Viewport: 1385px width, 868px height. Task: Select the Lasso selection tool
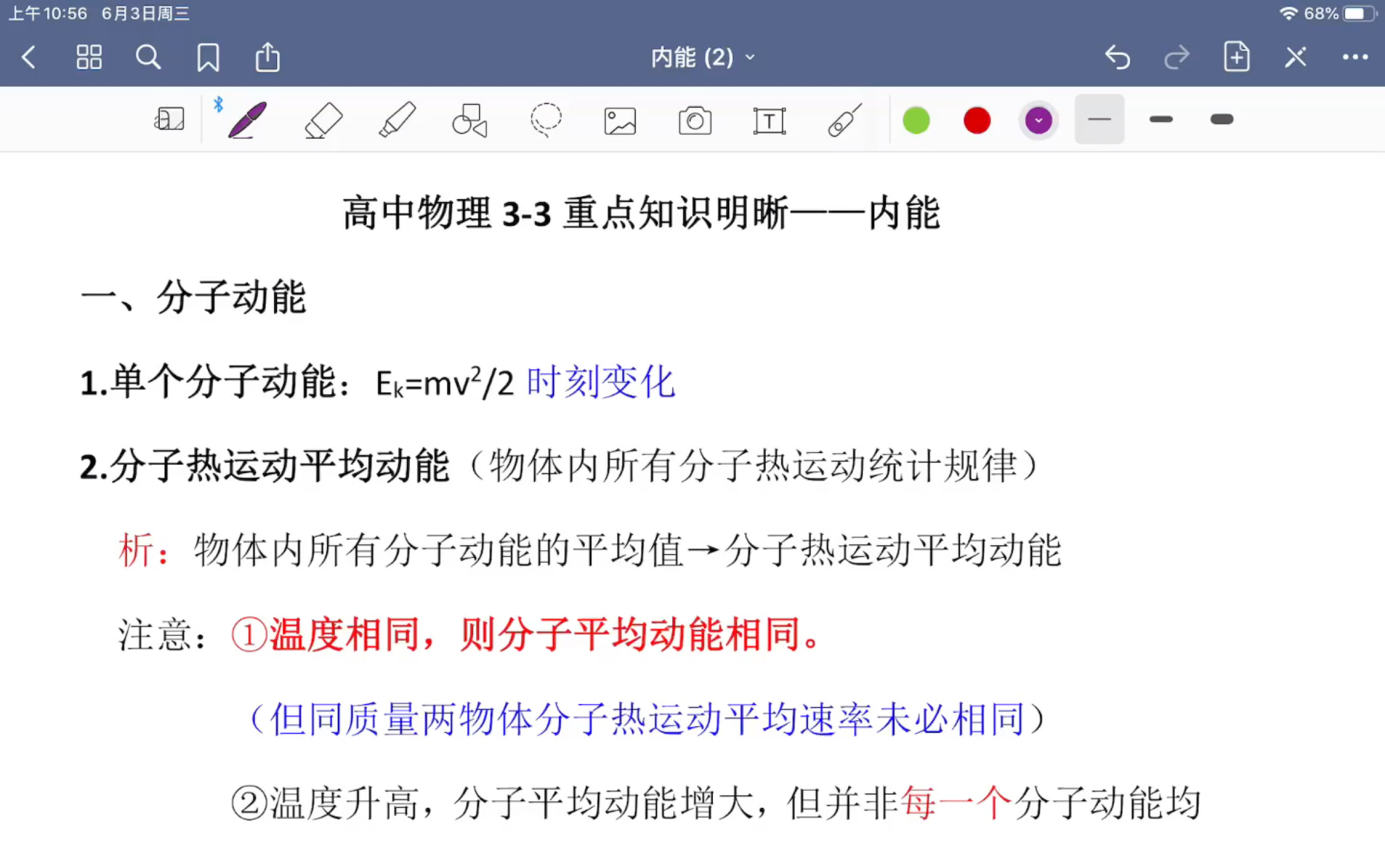(546, 120)
